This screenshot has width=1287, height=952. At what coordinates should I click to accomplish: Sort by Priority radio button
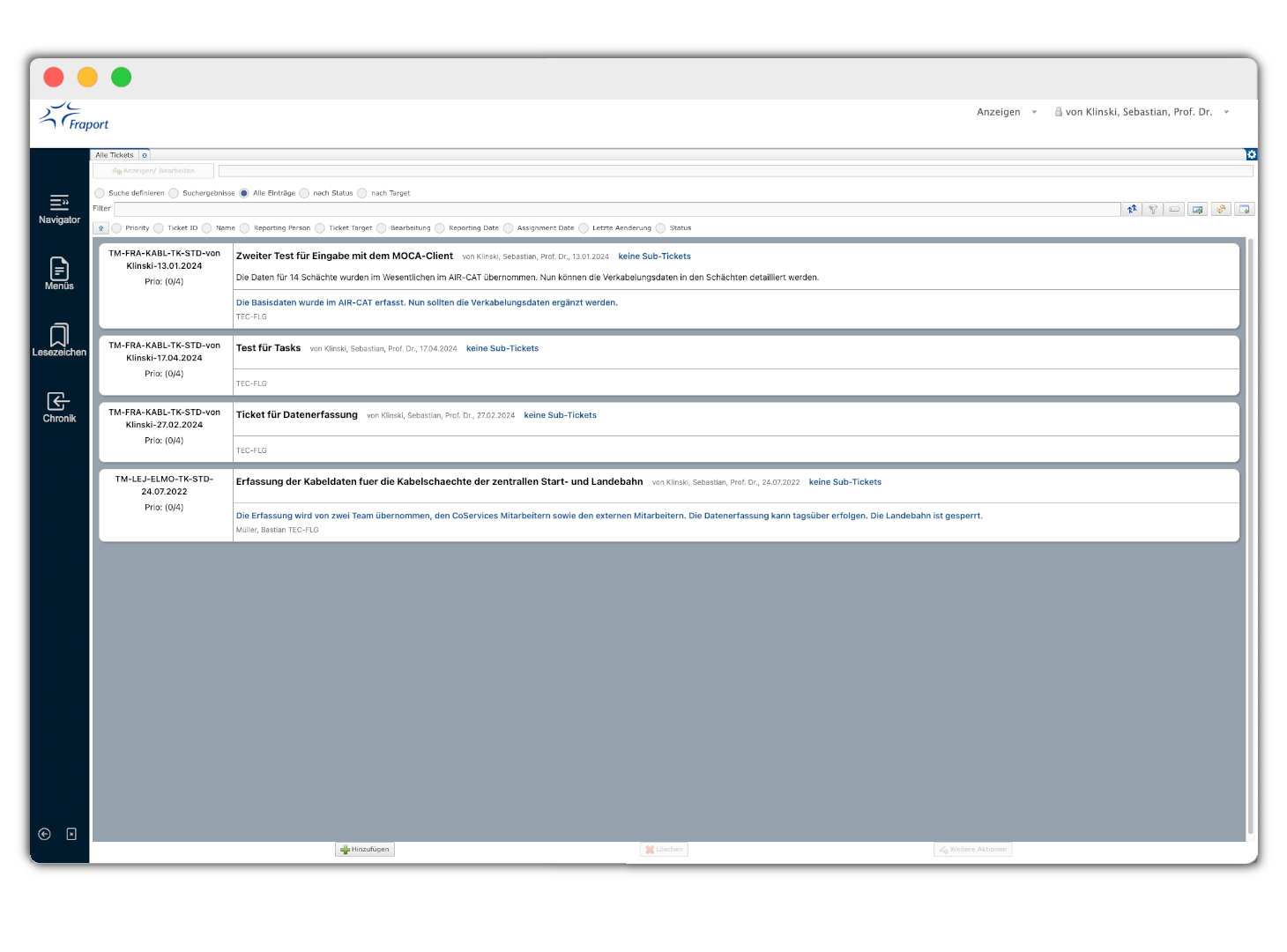116,228
